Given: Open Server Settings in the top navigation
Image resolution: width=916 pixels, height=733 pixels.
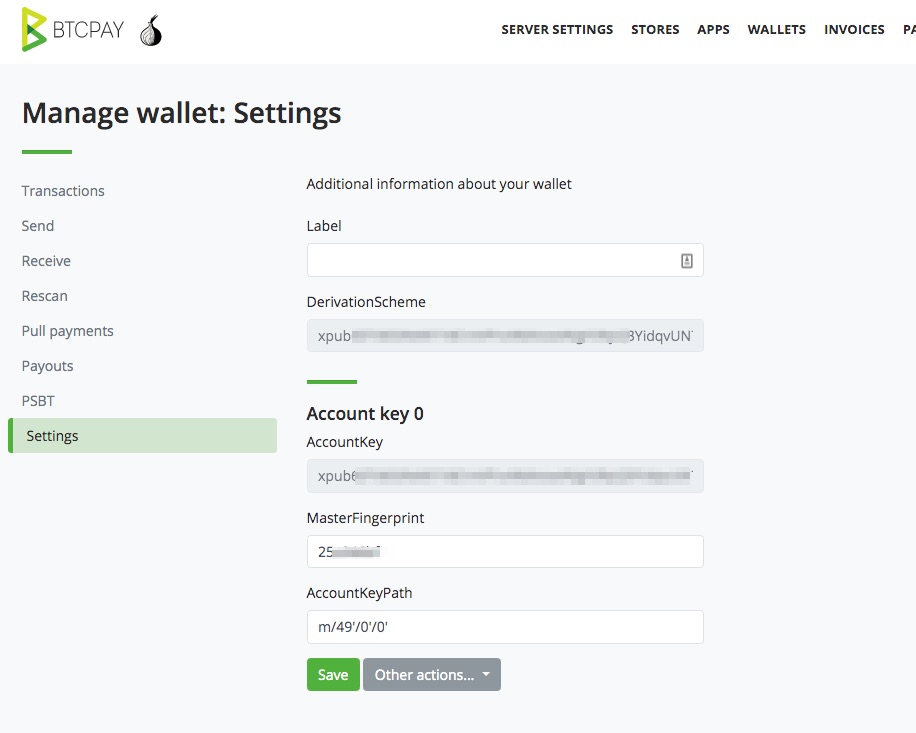Looking at the screenshot, I should (557, 29).
